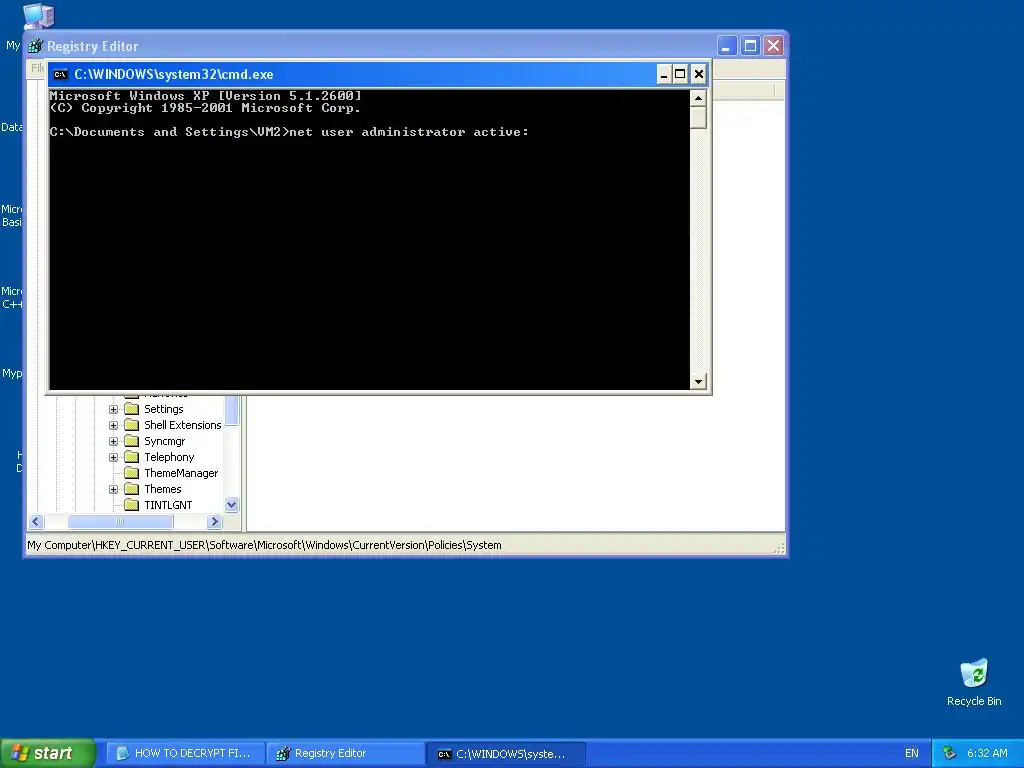The height and width of the screenshot is (768, 1024).
Task: Select the Shell Extensions key label
Action: click(x=183, y=425)
